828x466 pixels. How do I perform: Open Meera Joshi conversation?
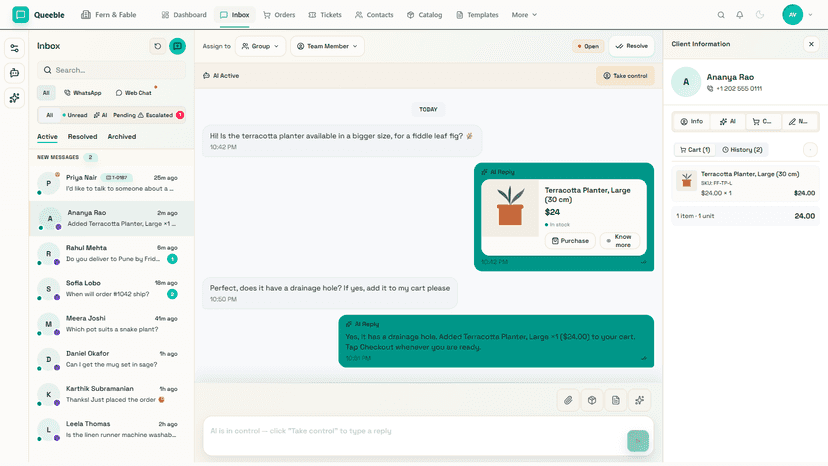(x=111, y=324)
